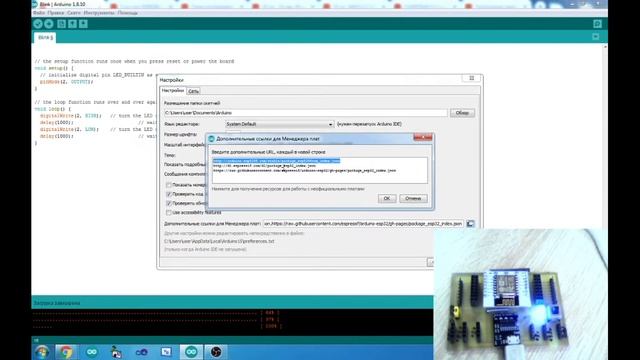Screen dimensions: 640x360
Task: Open Google Chrome from the taskbar
Action: tap(66, 352)
